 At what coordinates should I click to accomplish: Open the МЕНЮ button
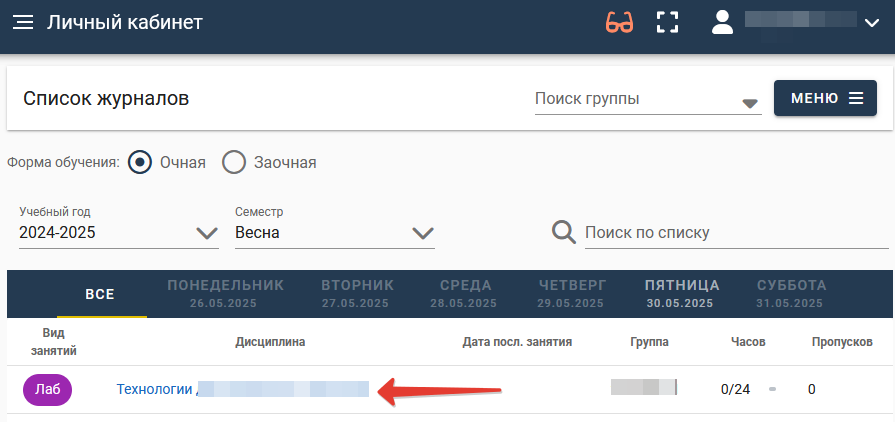[x=825, y=98]
